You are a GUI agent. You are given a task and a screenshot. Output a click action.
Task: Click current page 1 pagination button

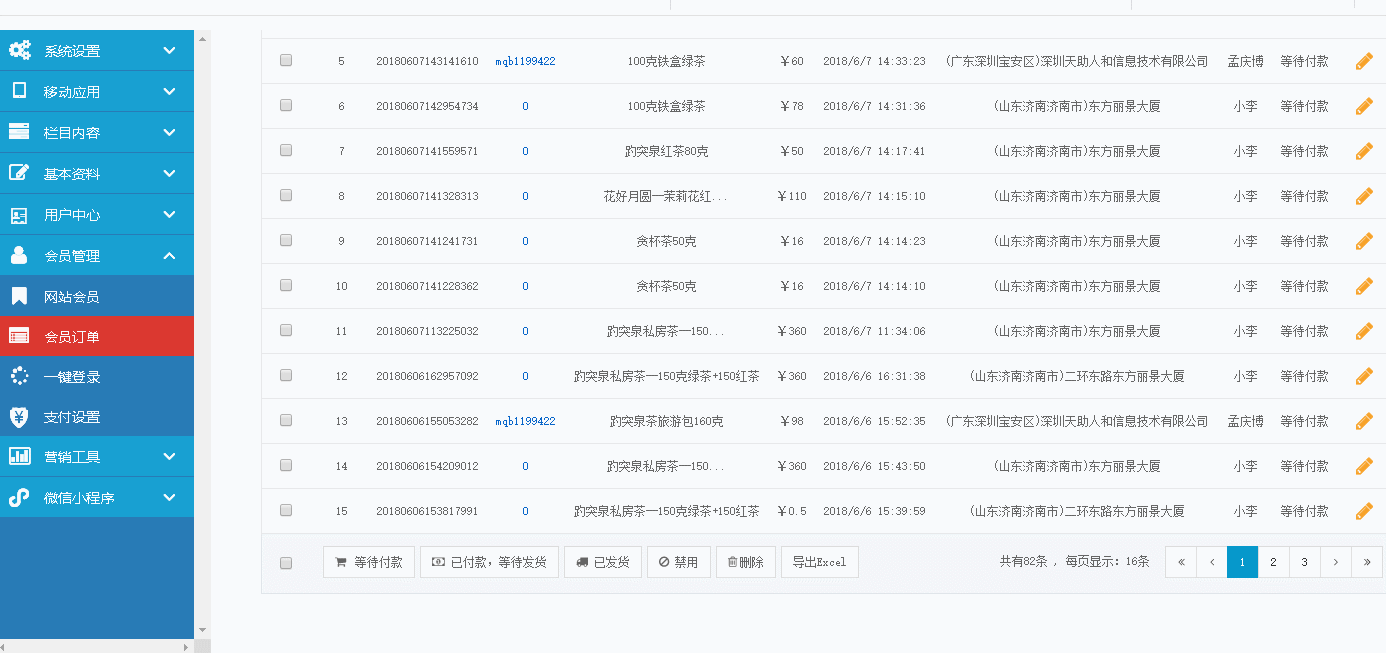tap(1242, 562)
